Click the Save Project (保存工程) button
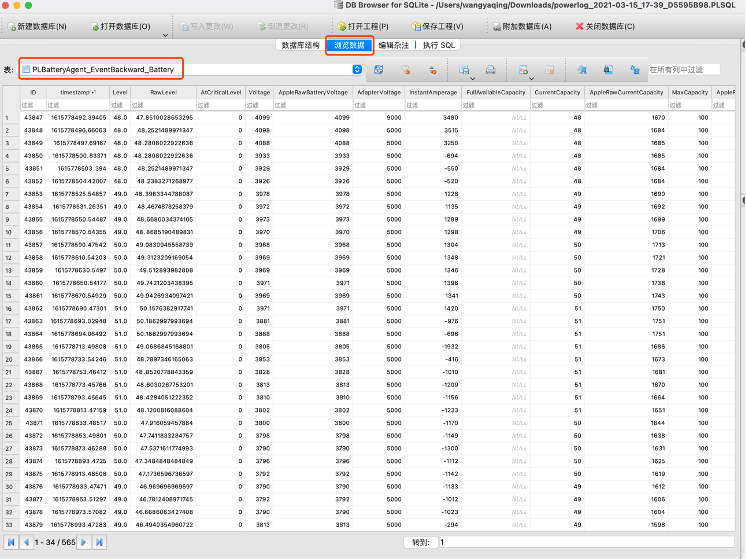 (x=437, y=27)
